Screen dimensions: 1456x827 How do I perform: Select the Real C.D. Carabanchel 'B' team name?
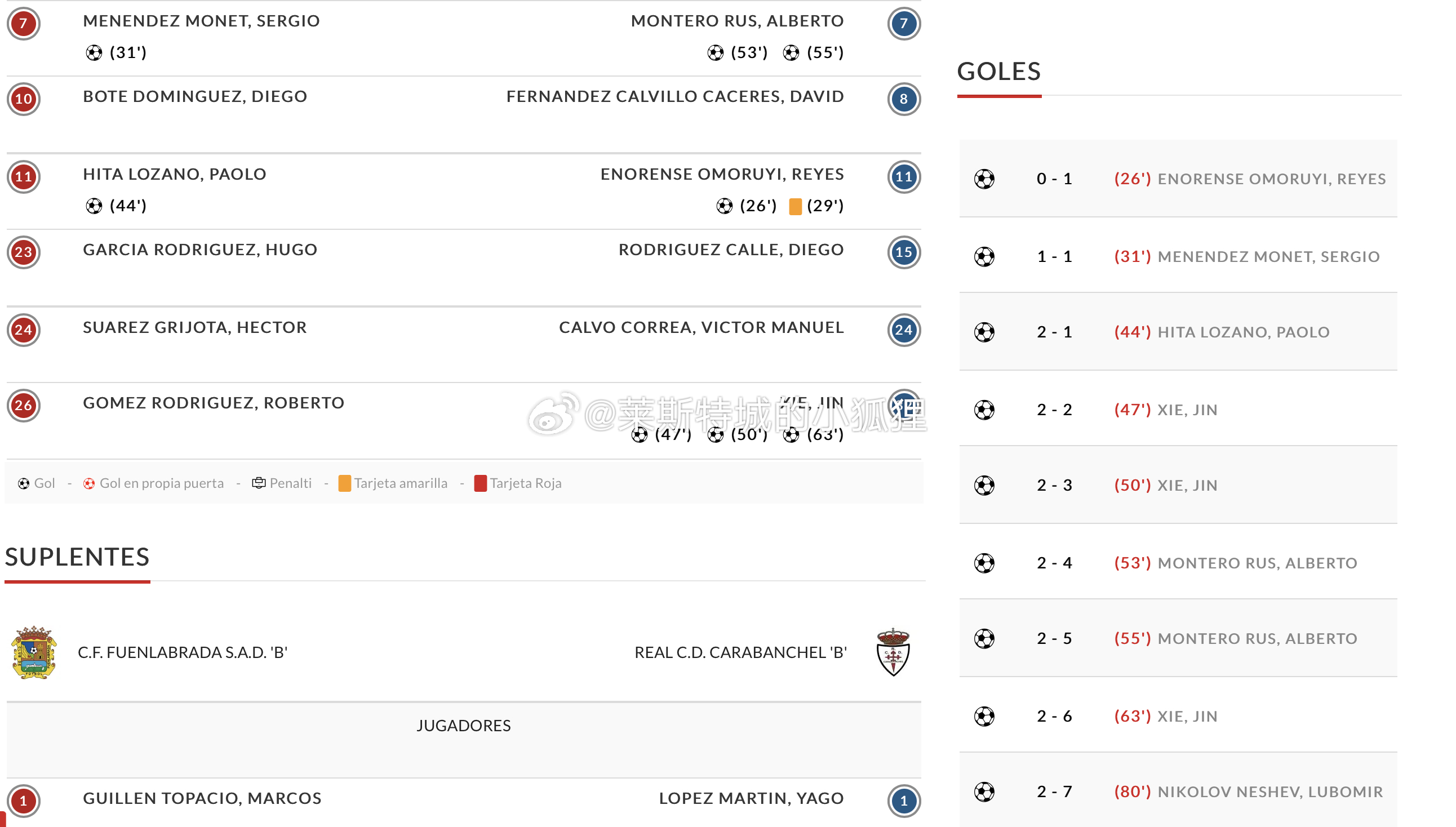pyautogui.click(x=740, y=652)
